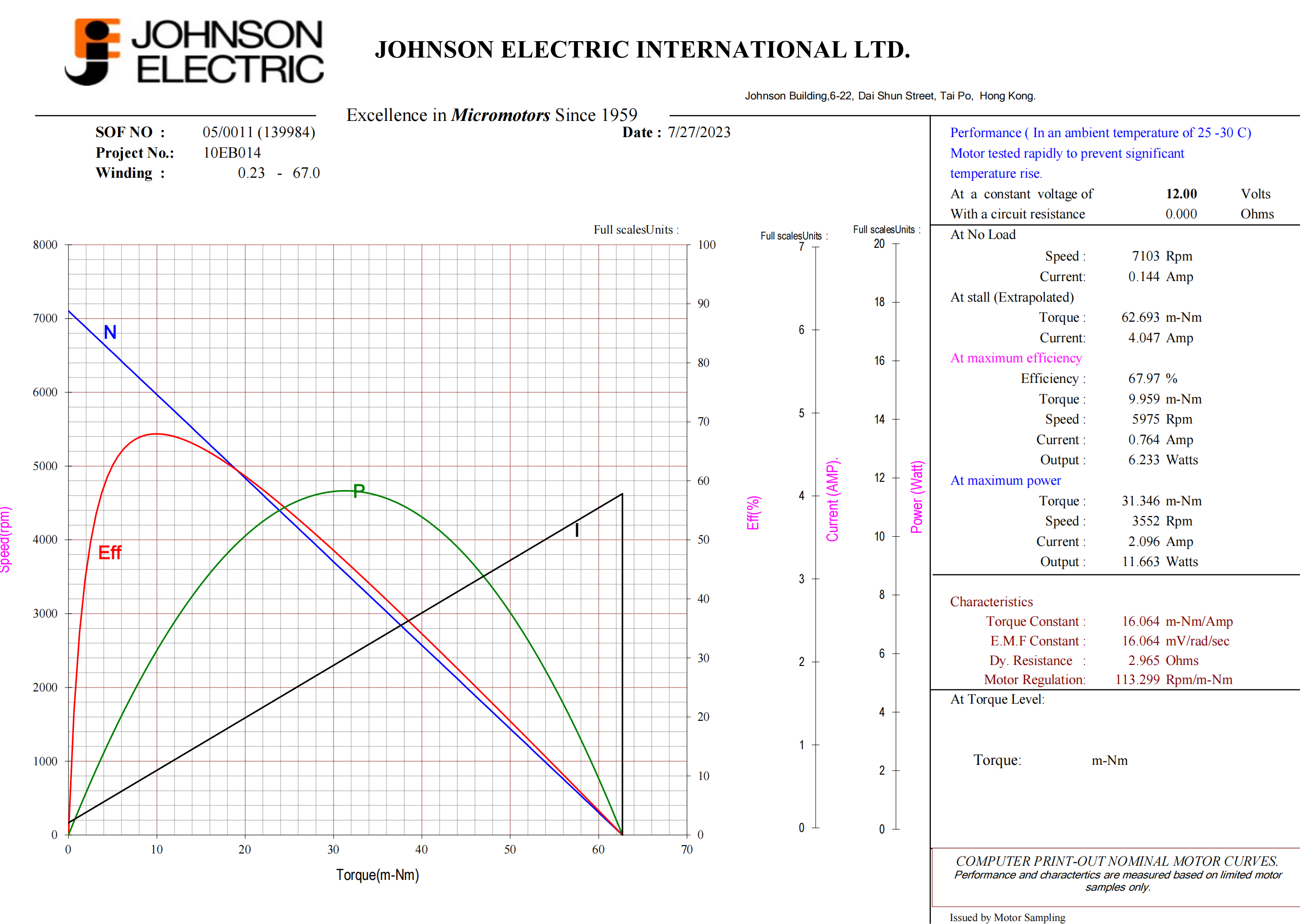Click the "90" tick on the efficiency axis
Image resolution: width=1302 pixels, height=924 pixels.
[x=703, y=304]
